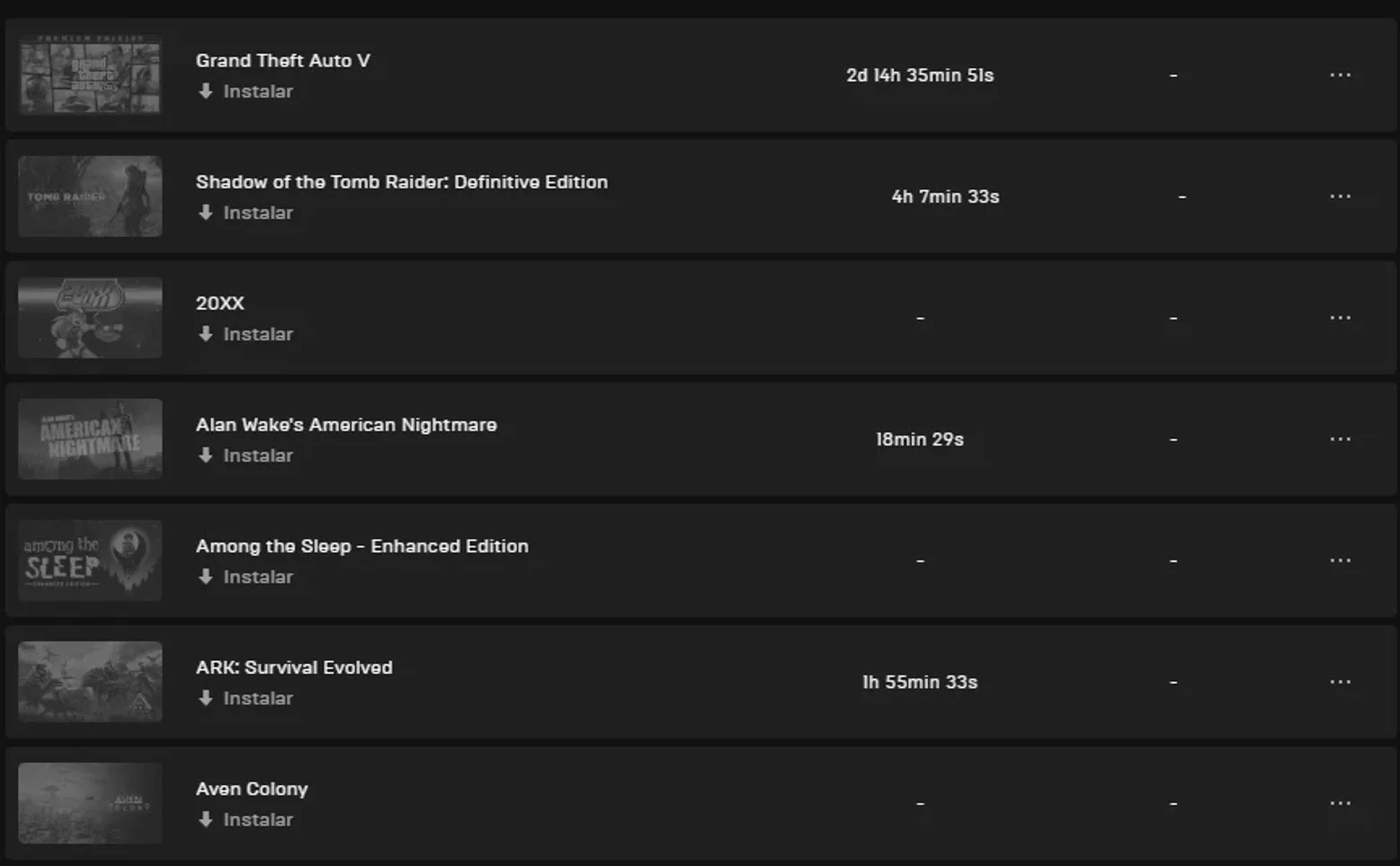Open the three-dot menu for 20XX

click(1340, 318)
